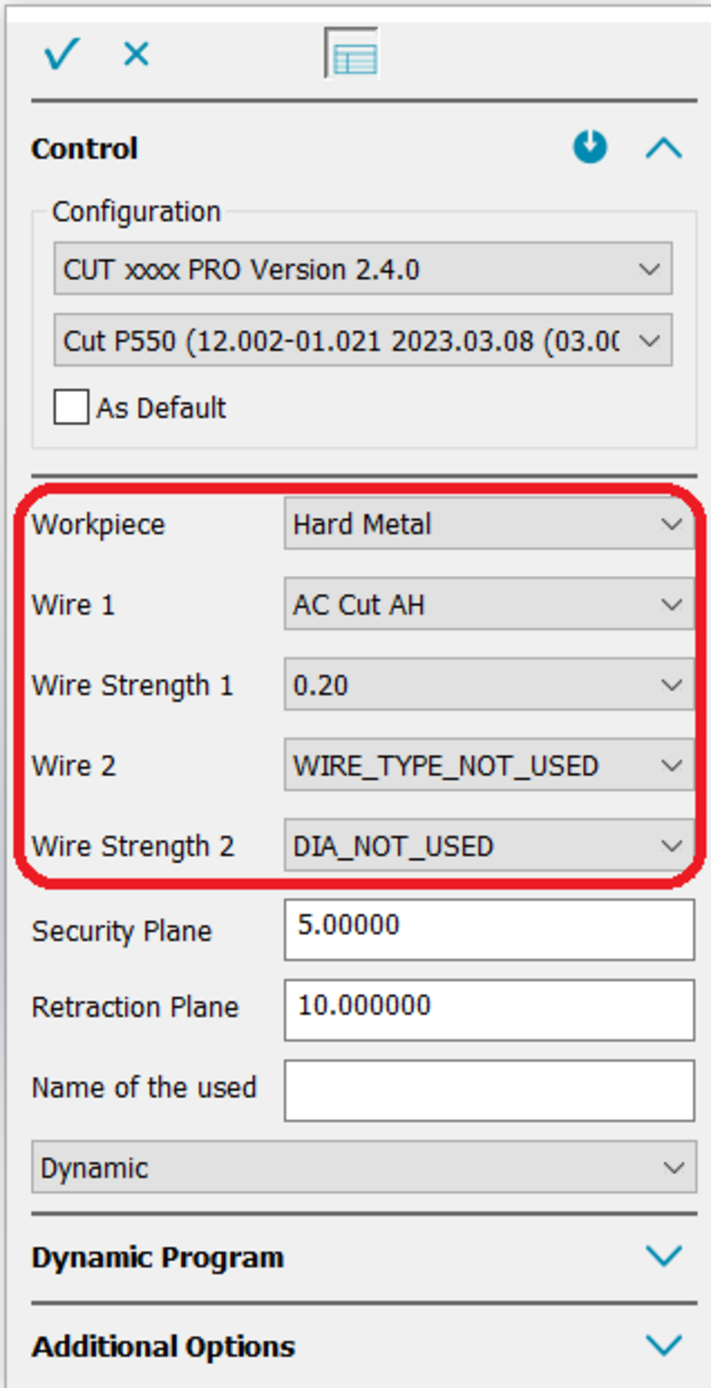Click the green checkmark to confirm
This screenshot has width=711, height=1388.
tap(61, 54)
